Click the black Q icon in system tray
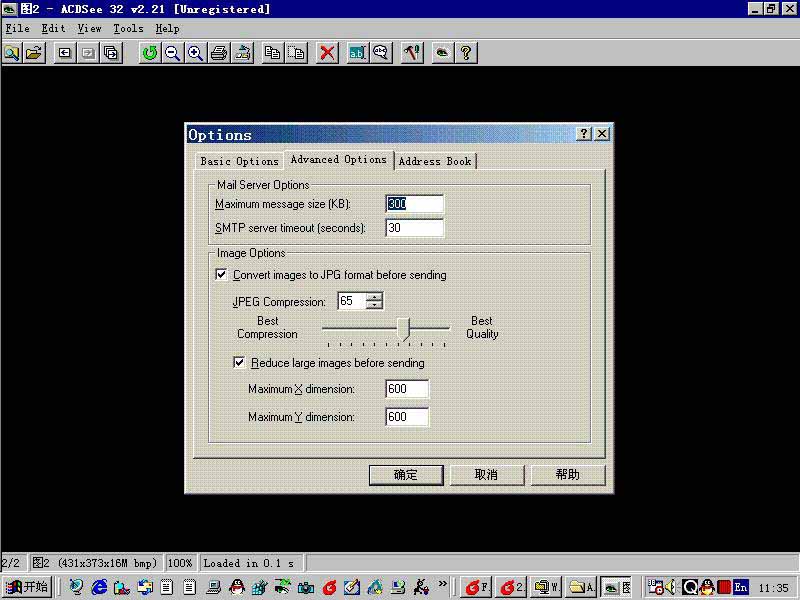This screenshot has width=800, height=600. coord(690,587)
